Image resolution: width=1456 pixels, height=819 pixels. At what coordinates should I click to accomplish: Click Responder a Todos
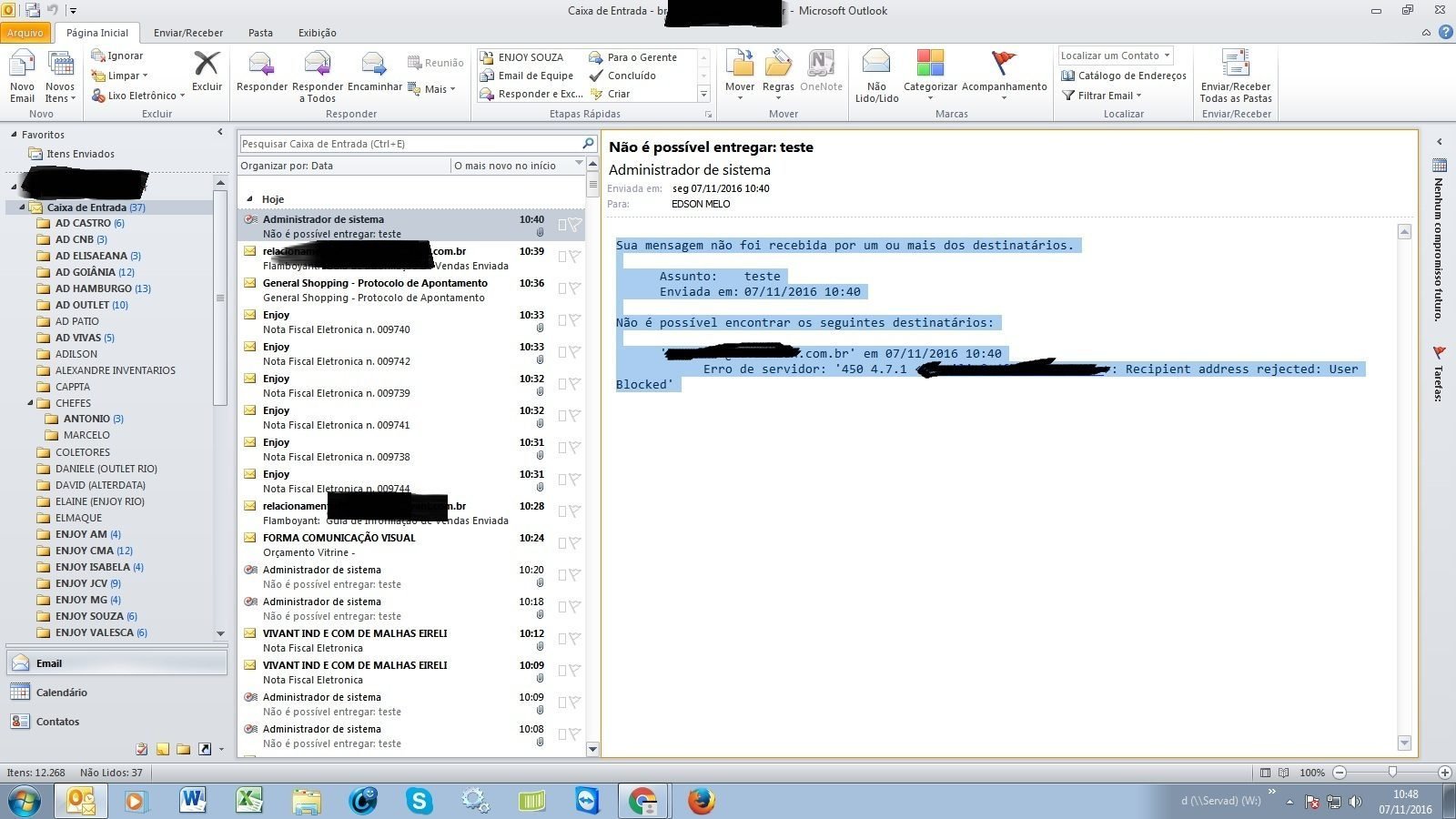point(318,76)
